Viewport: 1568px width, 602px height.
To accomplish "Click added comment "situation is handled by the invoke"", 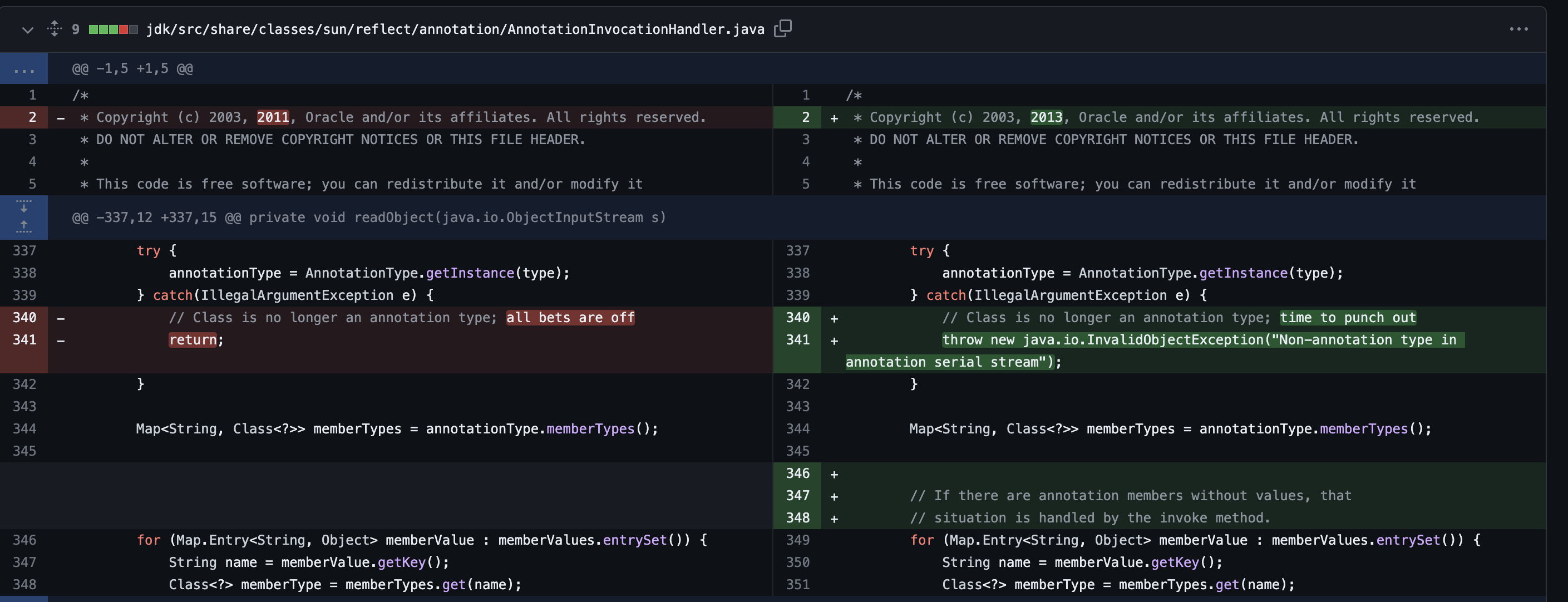I will point(1089,518).
